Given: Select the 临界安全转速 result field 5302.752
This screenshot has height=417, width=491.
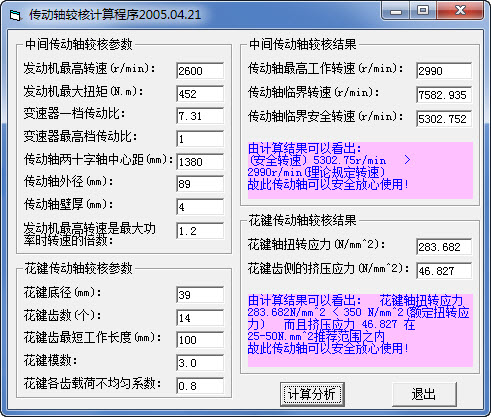Looking at the screenshot, I should click(x=444, y=119).
